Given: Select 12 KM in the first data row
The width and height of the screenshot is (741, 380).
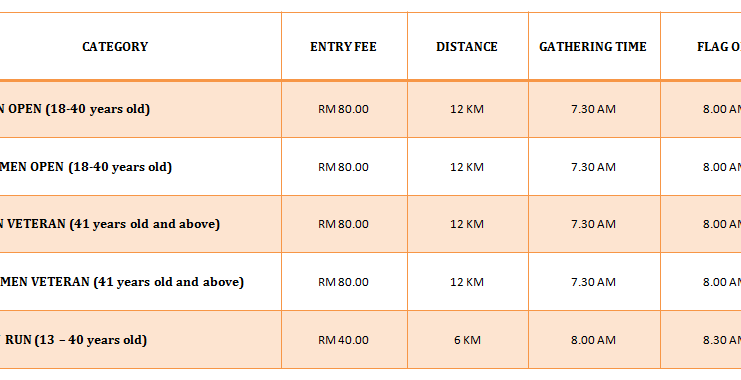Looking at the screenshot, I should click(x=467, y=109).
